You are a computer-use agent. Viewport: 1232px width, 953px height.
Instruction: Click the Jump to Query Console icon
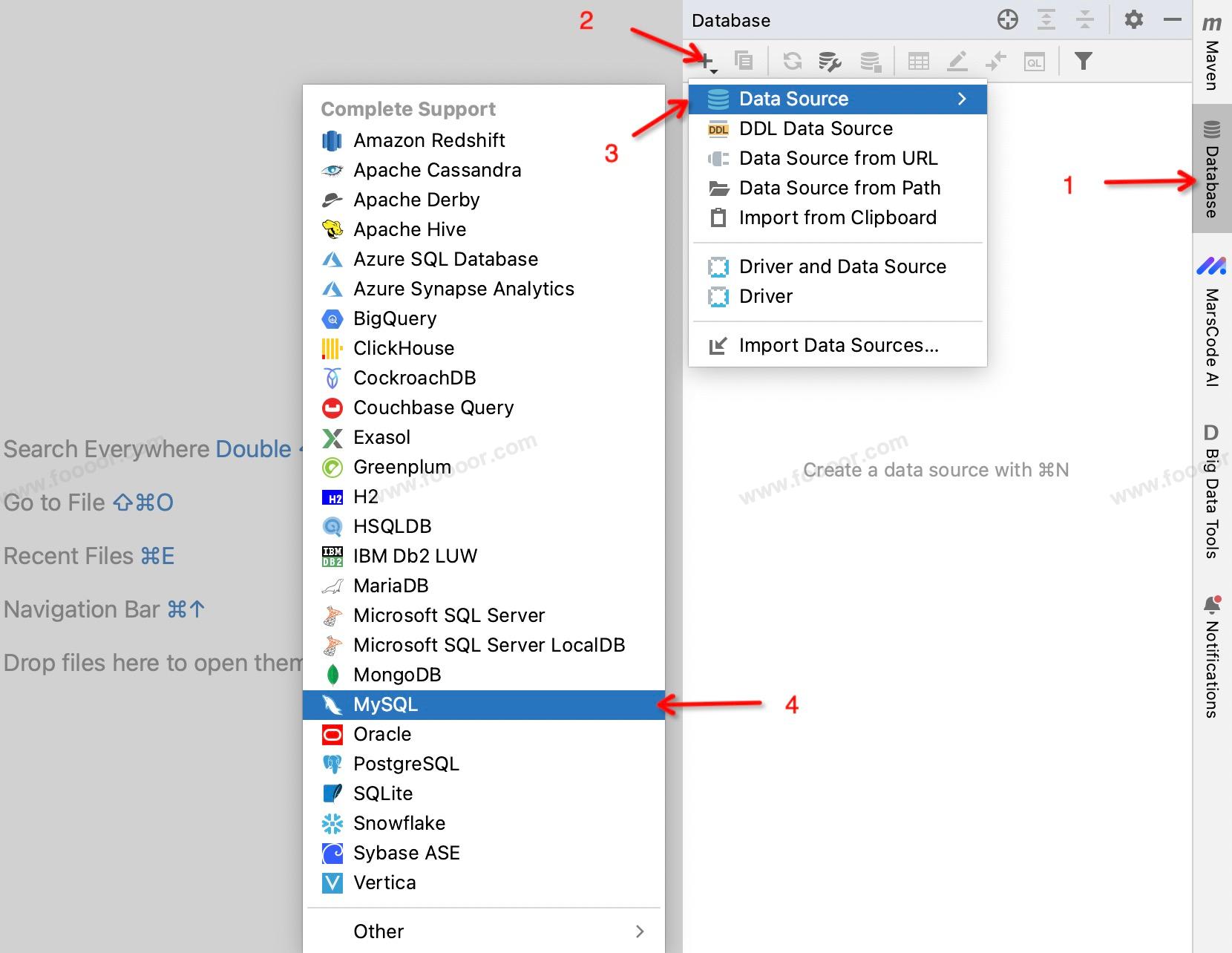[x=1034, y=62]
